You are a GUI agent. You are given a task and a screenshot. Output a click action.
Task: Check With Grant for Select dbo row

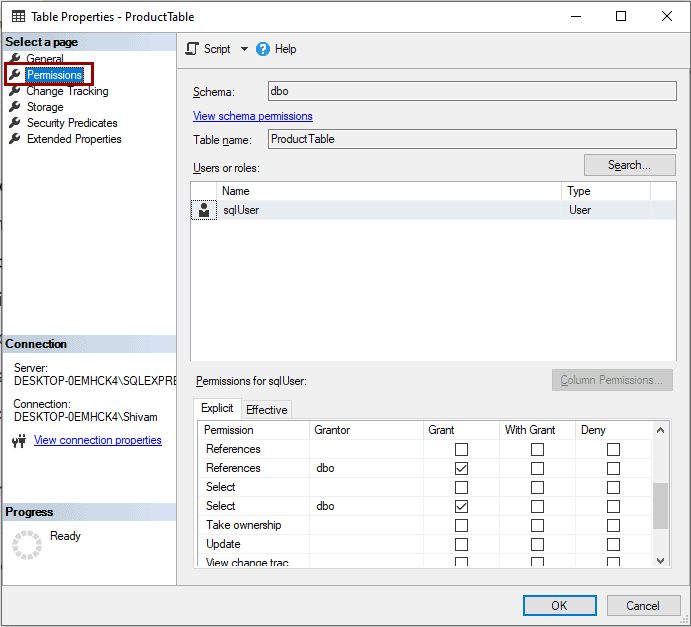pyautogui.click(x=537, y=506)
